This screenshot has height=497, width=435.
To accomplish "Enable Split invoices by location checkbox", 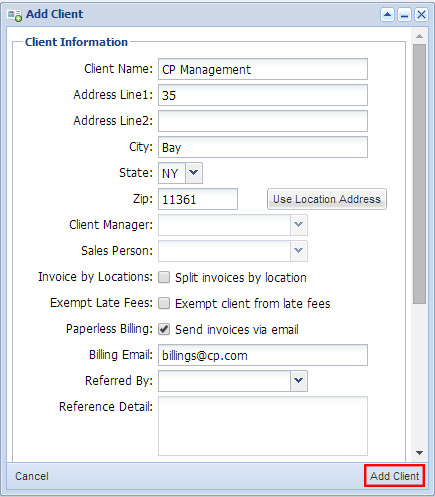I will tap(164, 277).
